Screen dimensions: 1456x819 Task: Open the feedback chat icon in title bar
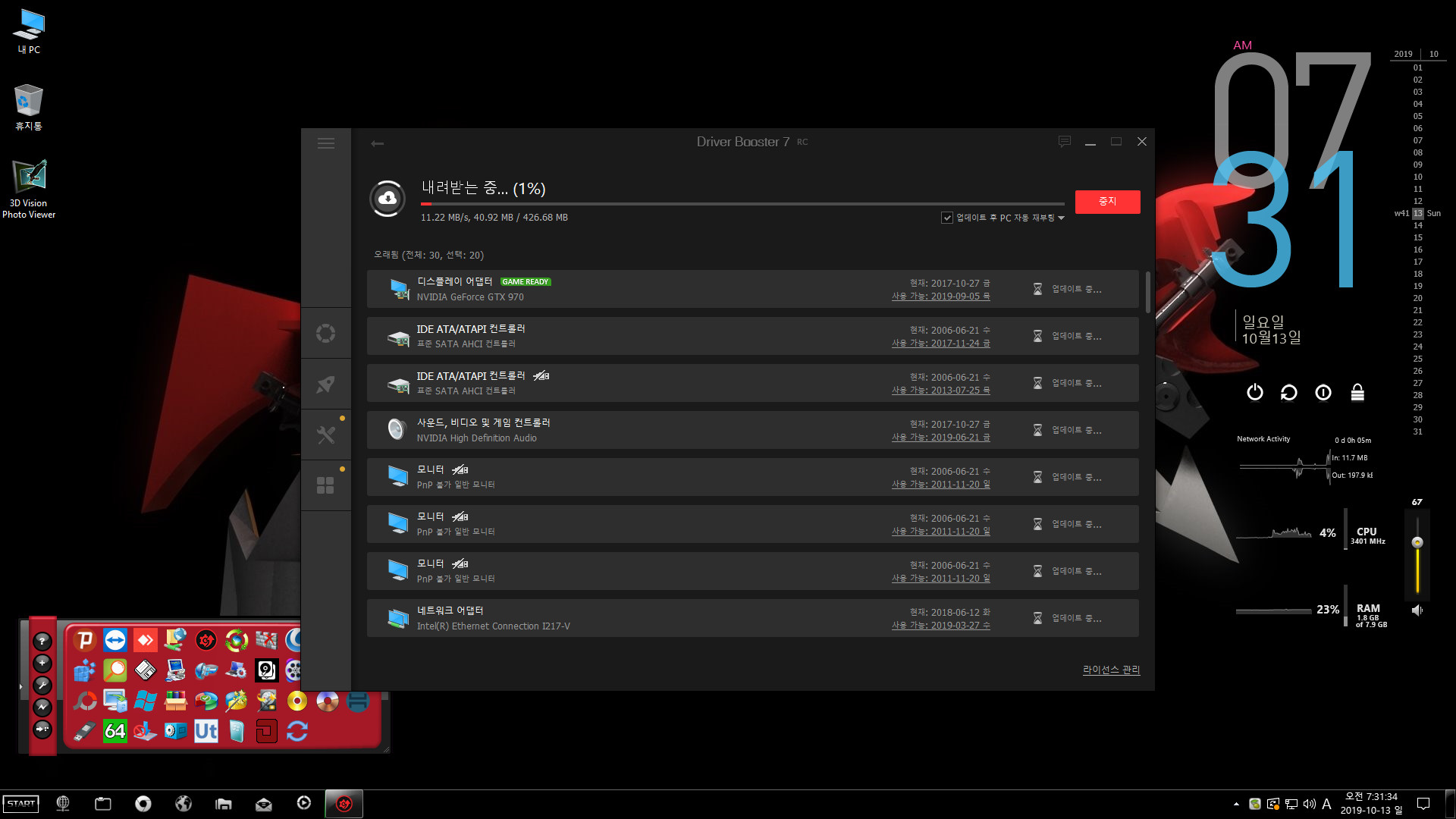click(1065, 142)
